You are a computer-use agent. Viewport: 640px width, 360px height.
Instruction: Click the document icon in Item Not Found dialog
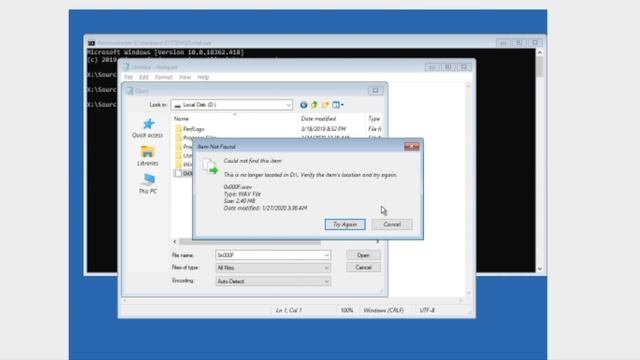click(210, 166)
